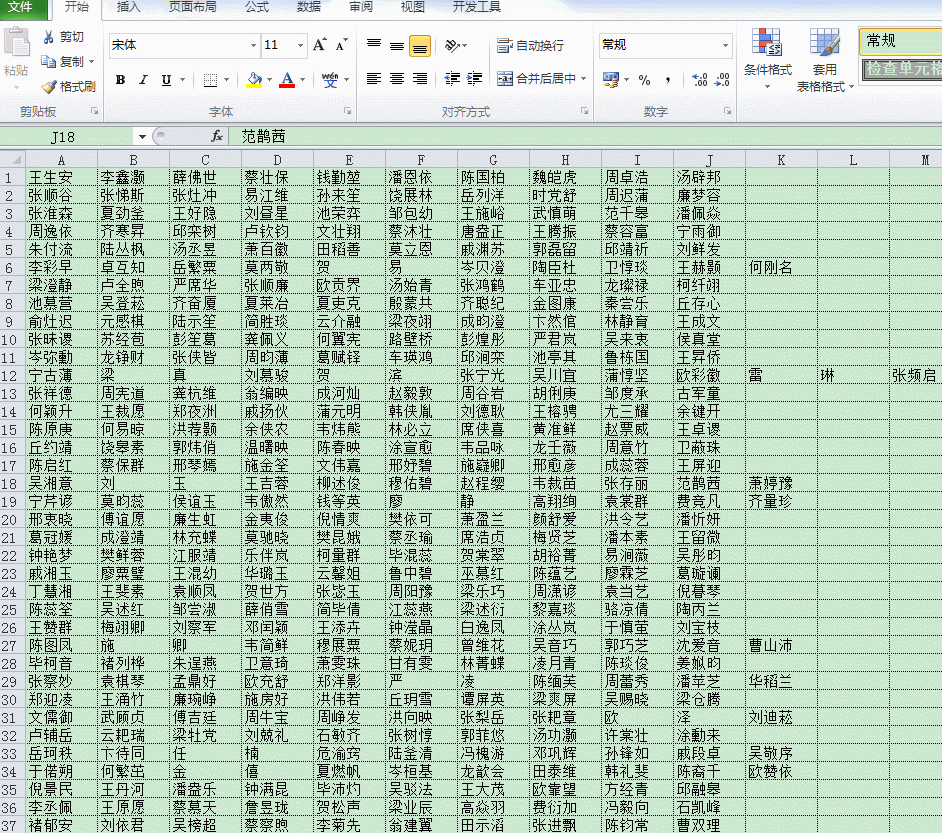Open Number (数字) group dialog launcher

pyautogui.click(x=728, y=111)
